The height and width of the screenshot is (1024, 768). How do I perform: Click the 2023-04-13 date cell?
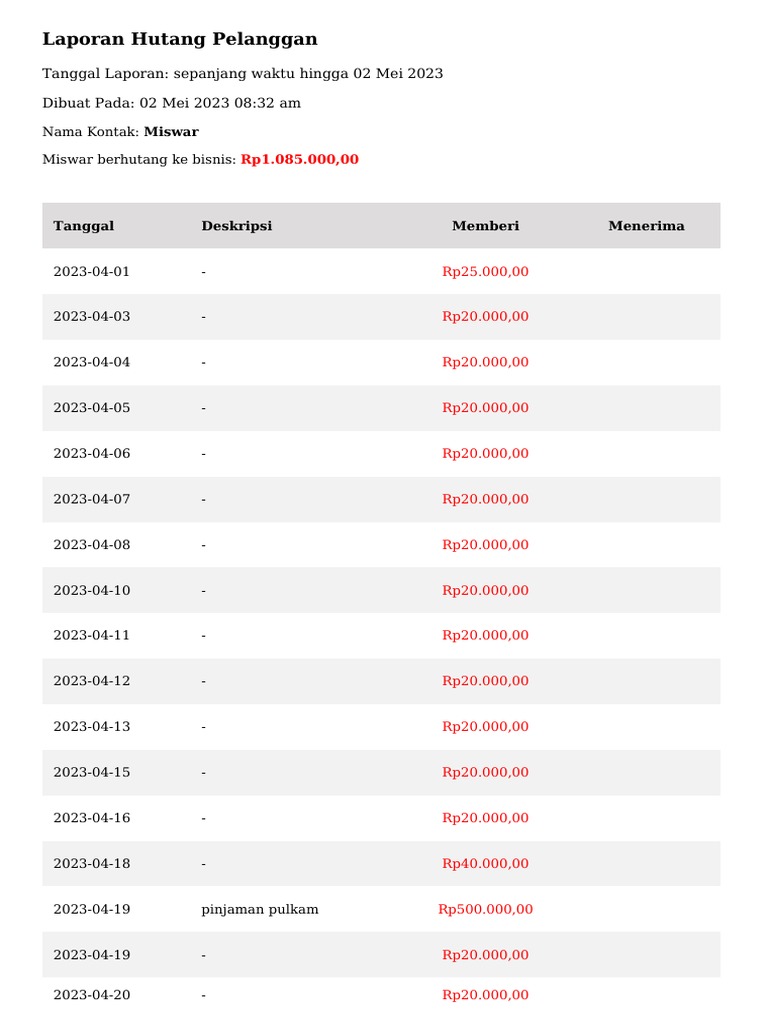point(92,727)
